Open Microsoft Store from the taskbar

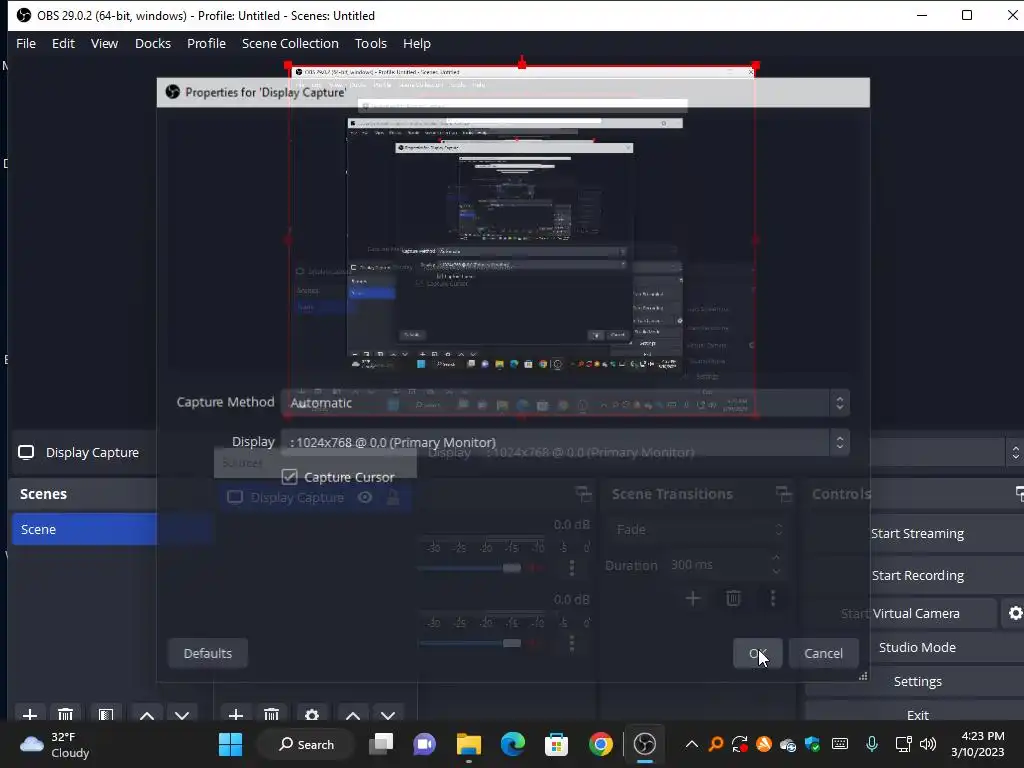click(x=556, y=744)
